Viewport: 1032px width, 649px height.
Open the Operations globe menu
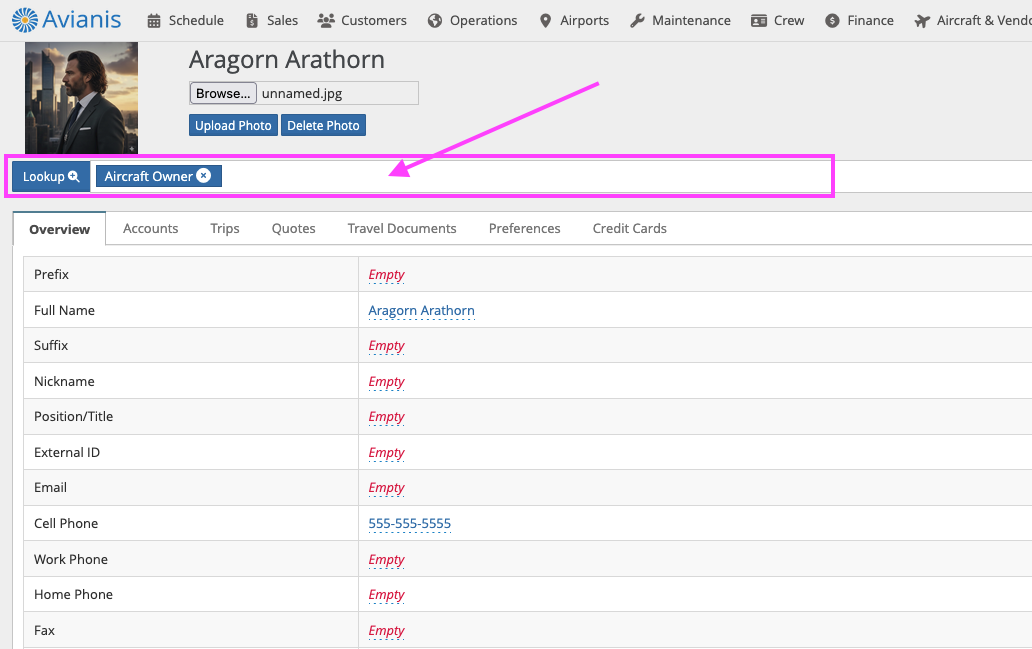[x=472, y=20]
